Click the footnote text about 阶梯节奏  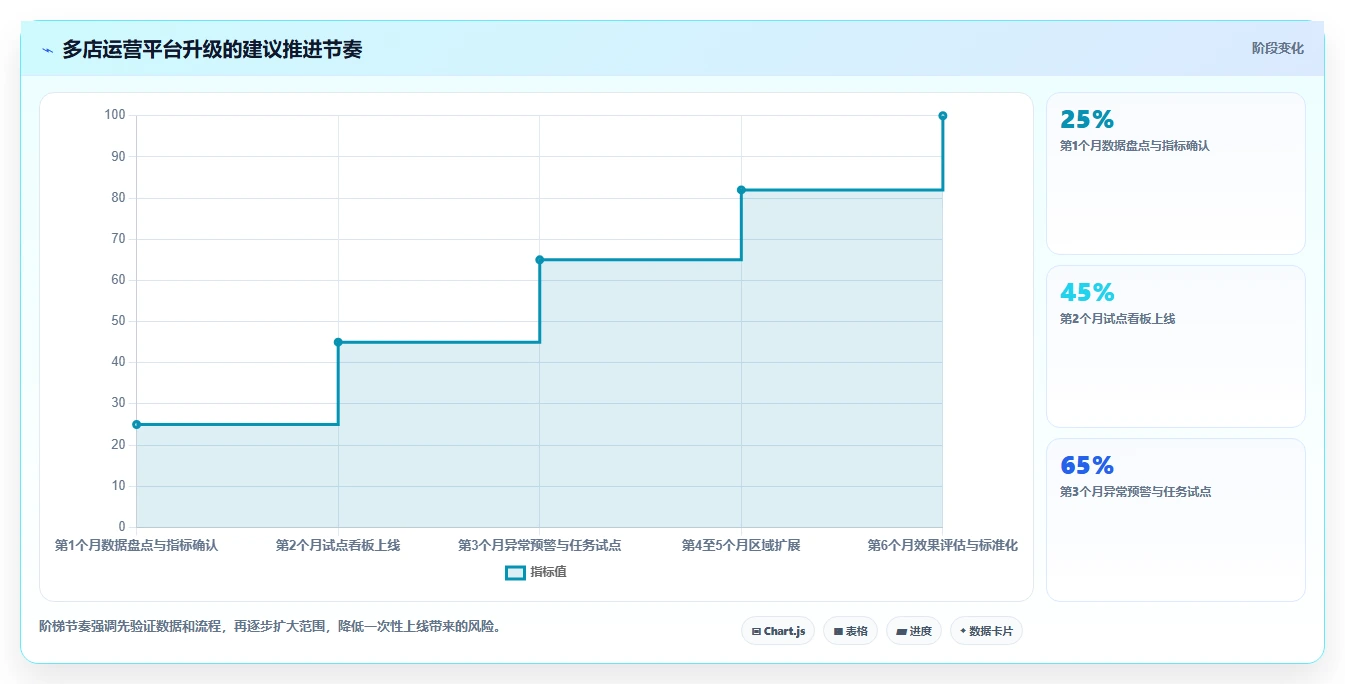(x=270, y=626)
